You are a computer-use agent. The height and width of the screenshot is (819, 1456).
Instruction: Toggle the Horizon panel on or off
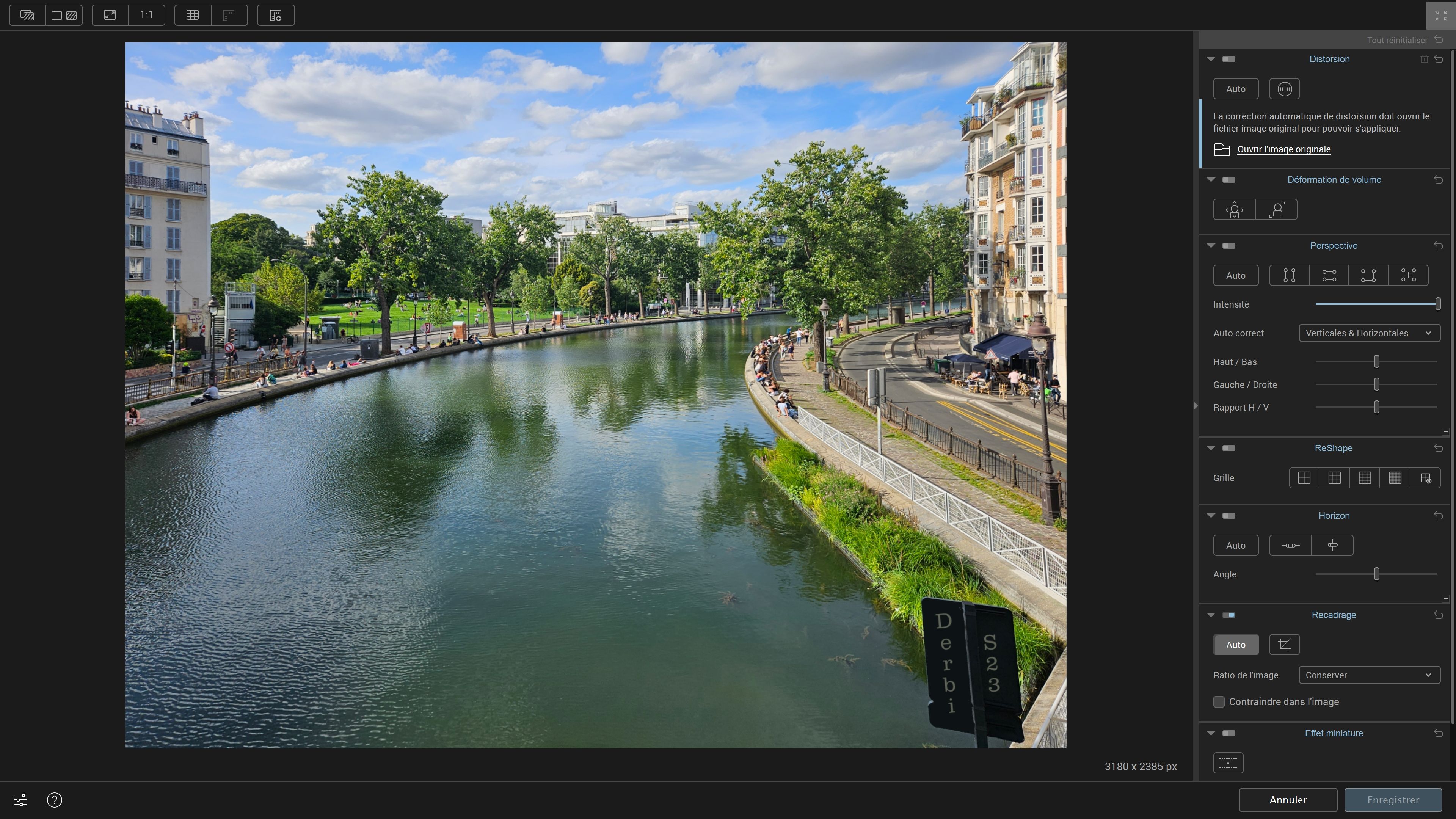point(1228,515)
